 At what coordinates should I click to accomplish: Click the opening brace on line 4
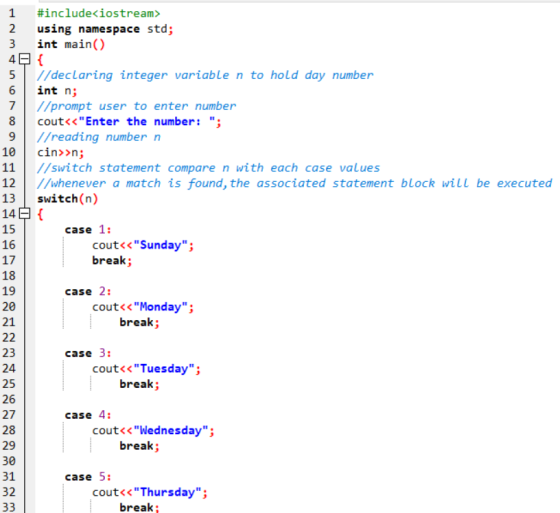coord(40,60)
